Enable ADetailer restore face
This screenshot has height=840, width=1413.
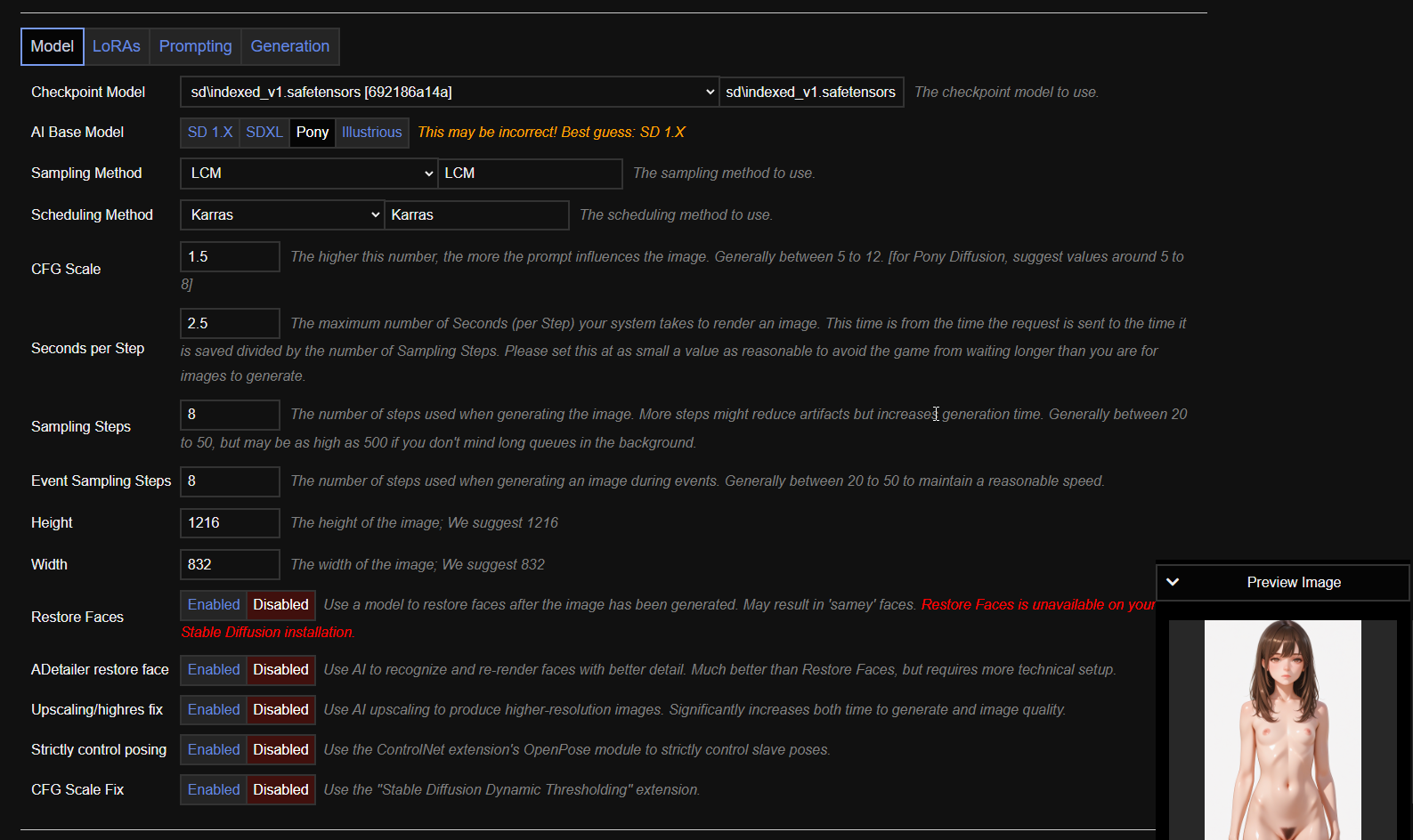[214, 670]
